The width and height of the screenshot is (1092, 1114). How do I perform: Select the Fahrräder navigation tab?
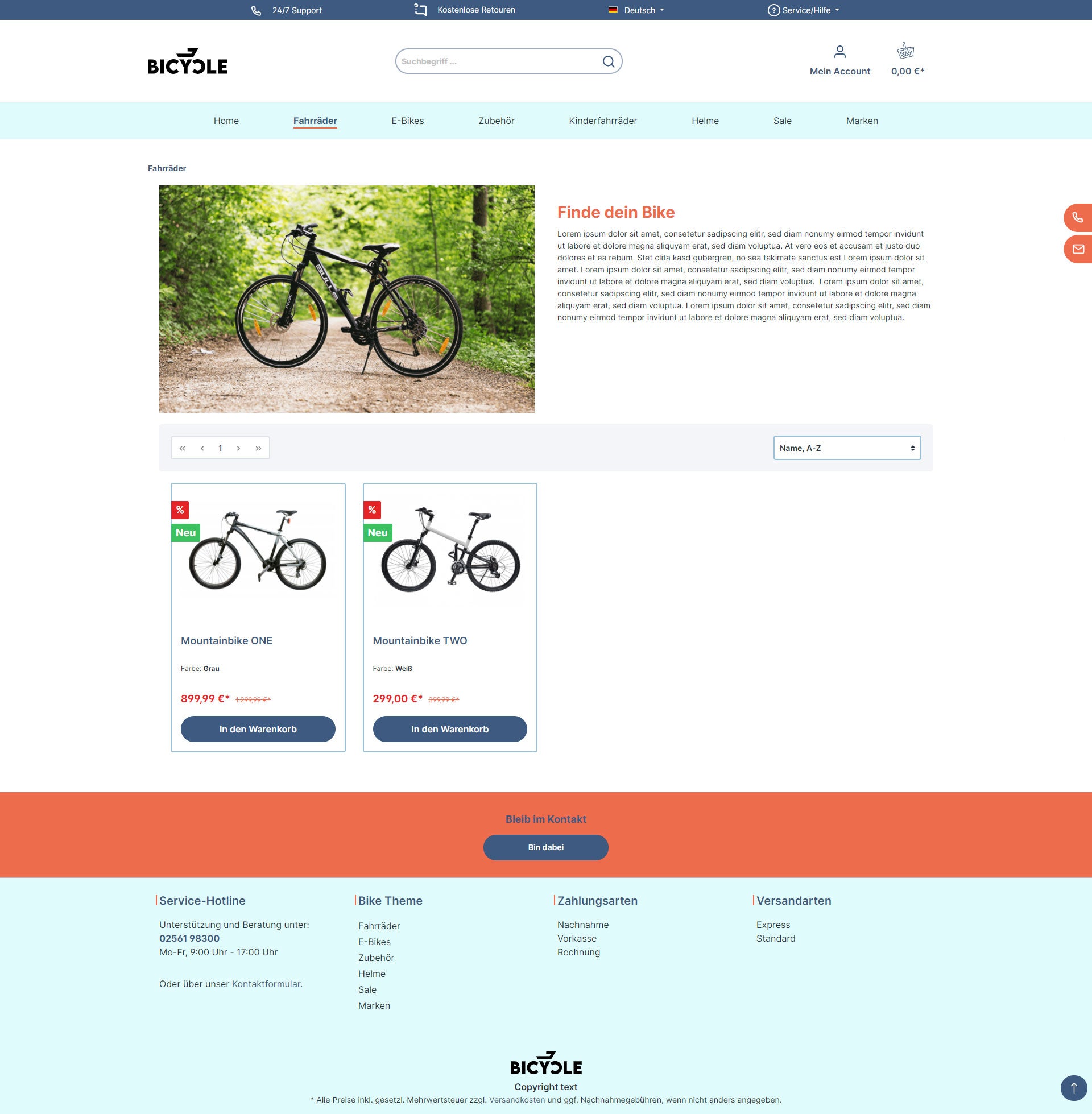pyautogui.click(x=315, y=121)
